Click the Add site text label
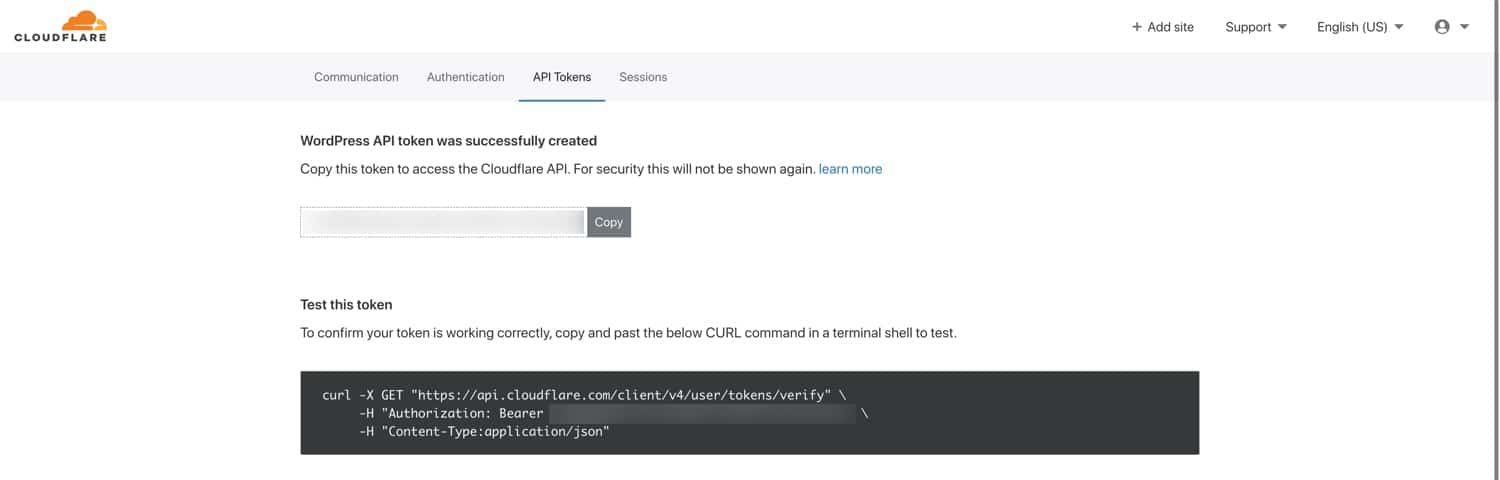The image size is (1500, 480). point(1170,27)
